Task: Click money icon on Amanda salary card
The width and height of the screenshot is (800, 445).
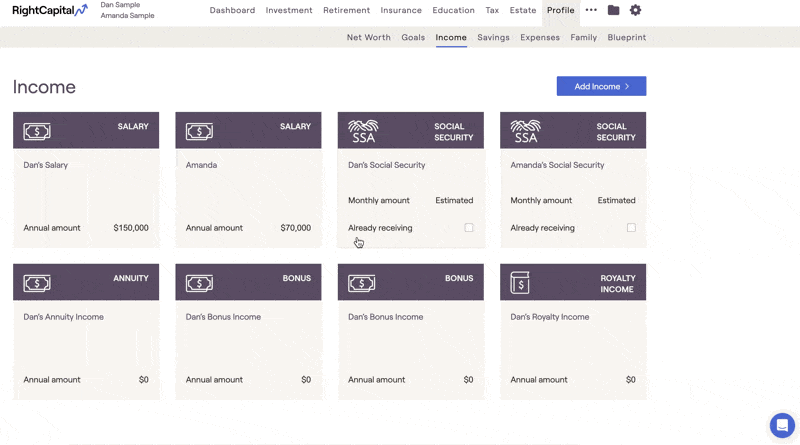Action: (199, 131)
